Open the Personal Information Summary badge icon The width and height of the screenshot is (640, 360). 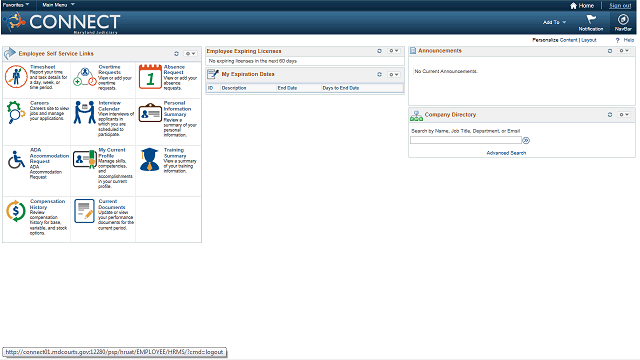tap(150, 113)
